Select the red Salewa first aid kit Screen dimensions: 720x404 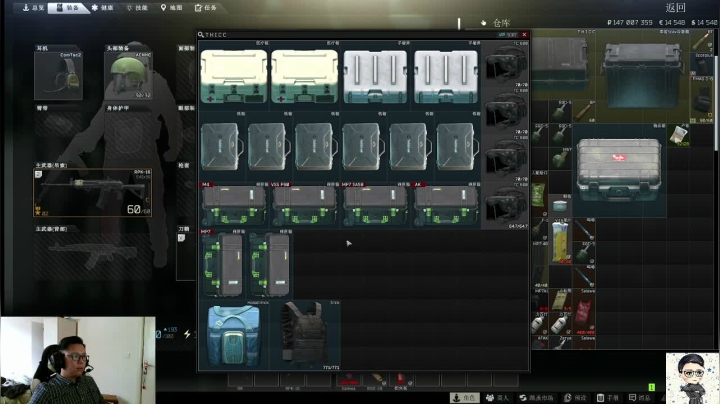(584, 311)
